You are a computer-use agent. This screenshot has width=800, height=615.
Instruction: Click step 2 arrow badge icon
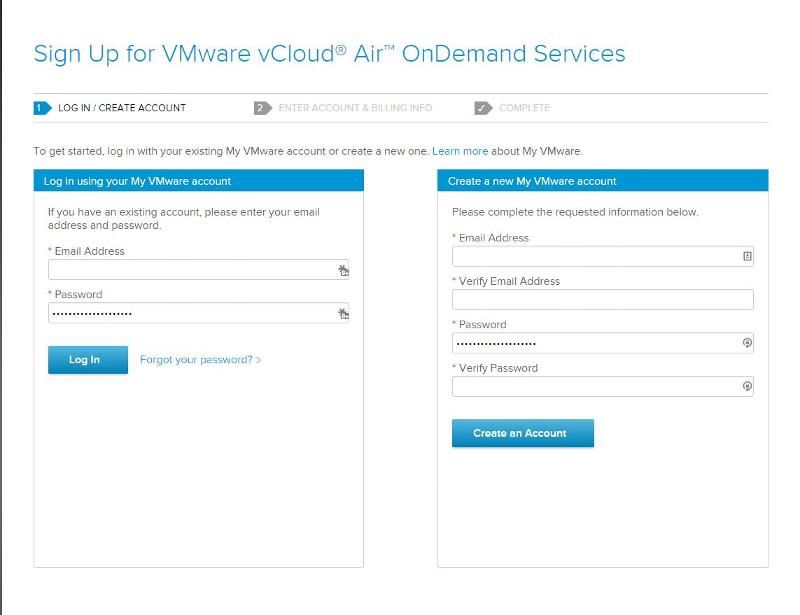(x=263, y=108)
